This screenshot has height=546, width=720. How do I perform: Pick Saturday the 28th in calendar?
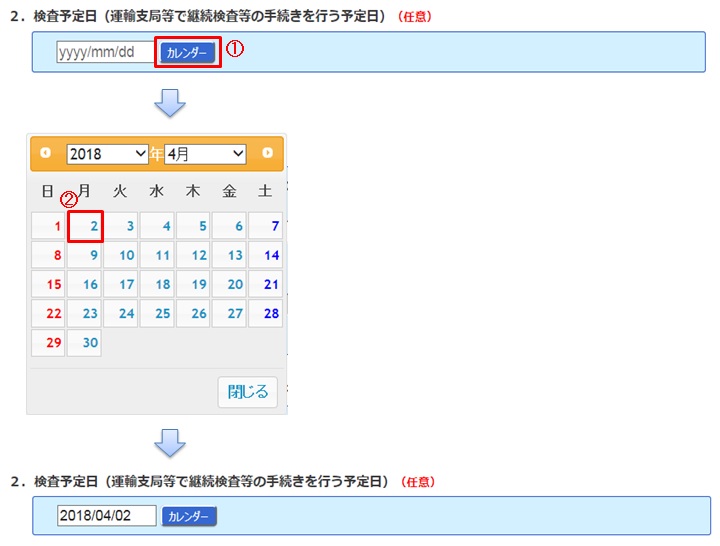click(x=266, y=314)
